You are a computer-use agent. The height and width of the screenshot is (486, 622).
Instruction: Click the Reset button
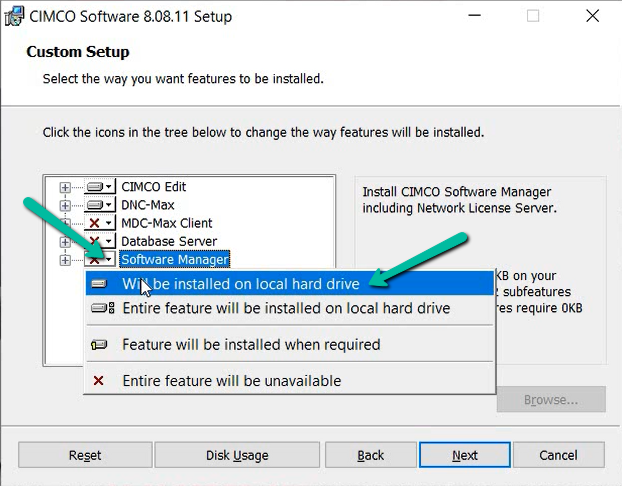(85, 455)
